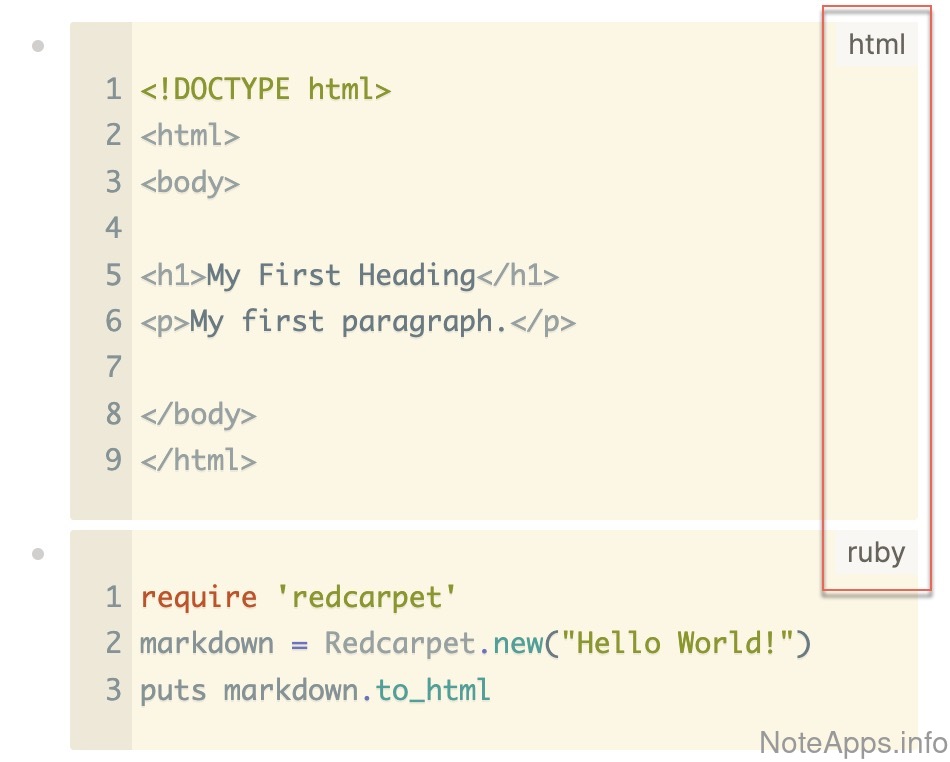The height and width of the screenshot is (762, 950).
Task: Click the 'redcarpet' string literal
Action: 366,598
